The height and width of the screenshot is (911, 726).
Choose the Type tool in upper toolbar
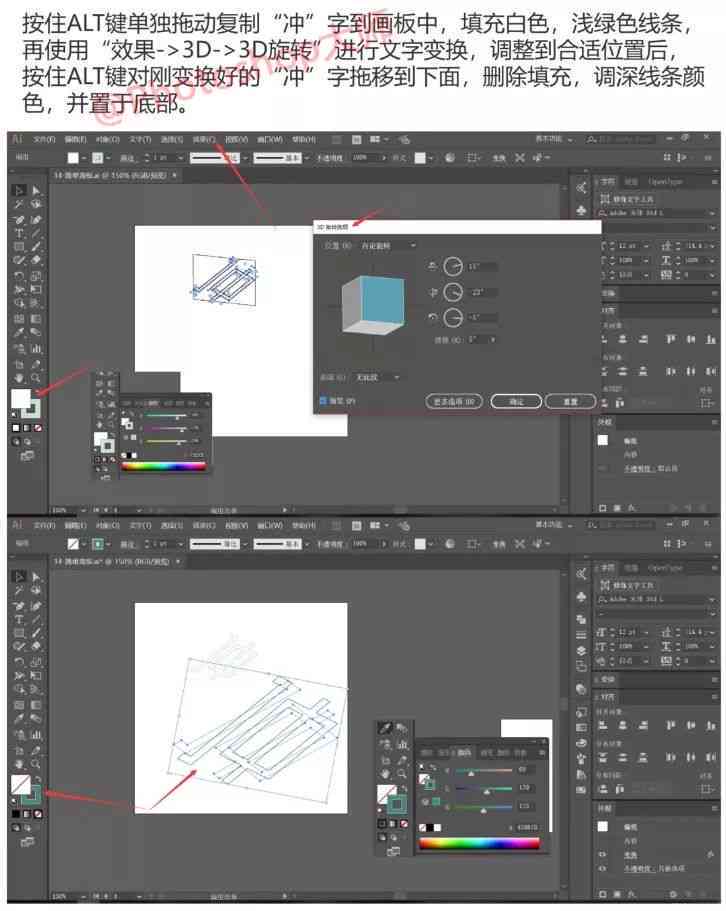(19, 234)
